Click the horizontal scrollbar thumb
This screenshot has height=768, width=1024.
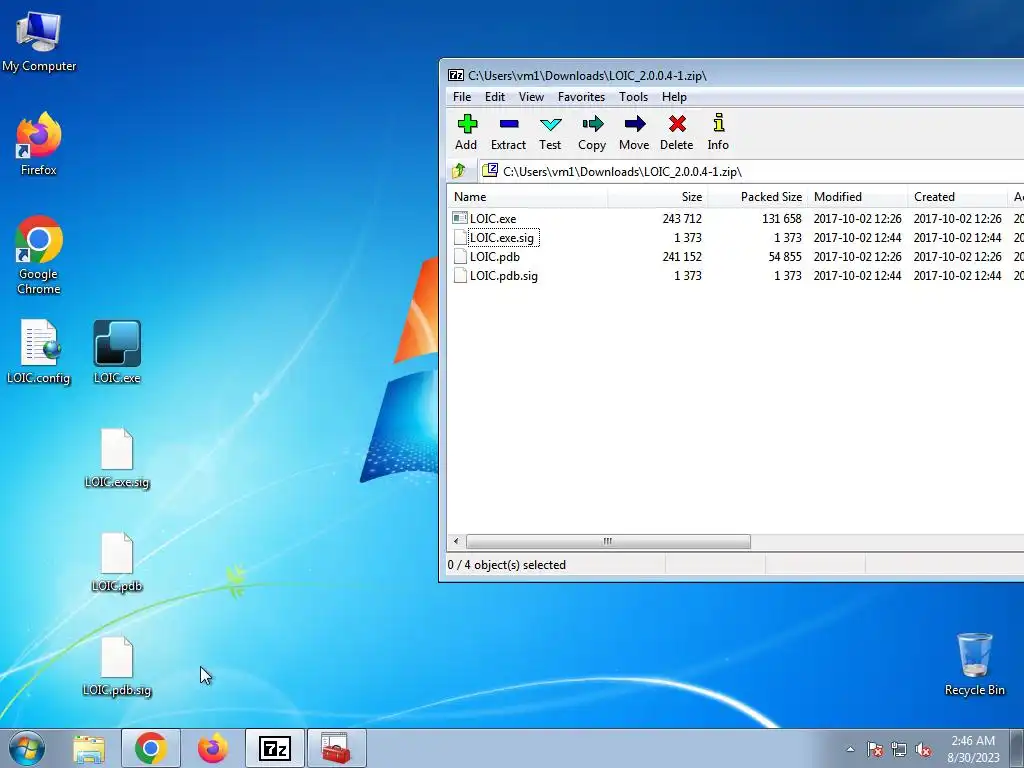608,541
